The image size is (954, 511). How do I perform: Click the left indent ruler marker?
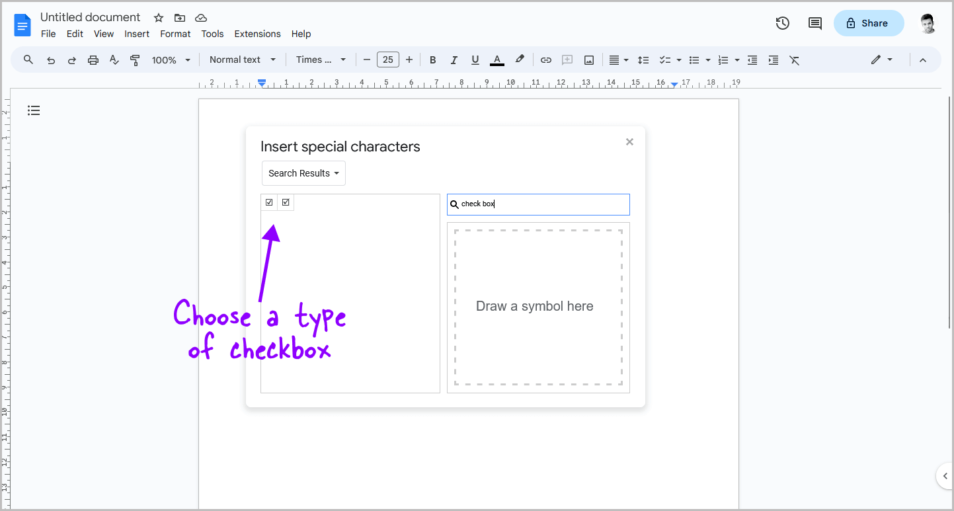[x=262, y=83]
